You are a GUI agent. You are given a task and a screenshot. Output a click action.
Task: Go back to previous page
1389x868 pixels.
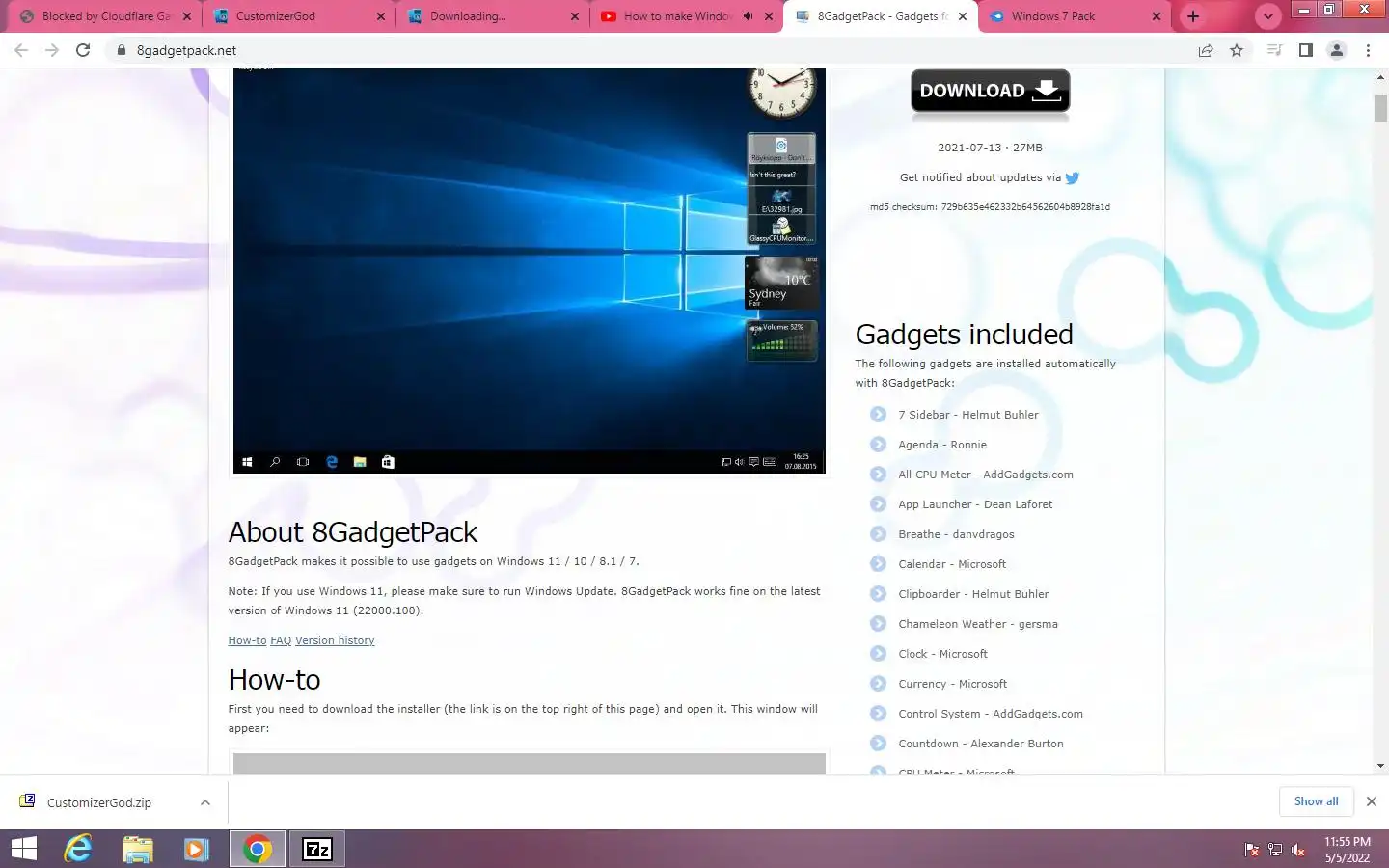[x=21, y=50]
